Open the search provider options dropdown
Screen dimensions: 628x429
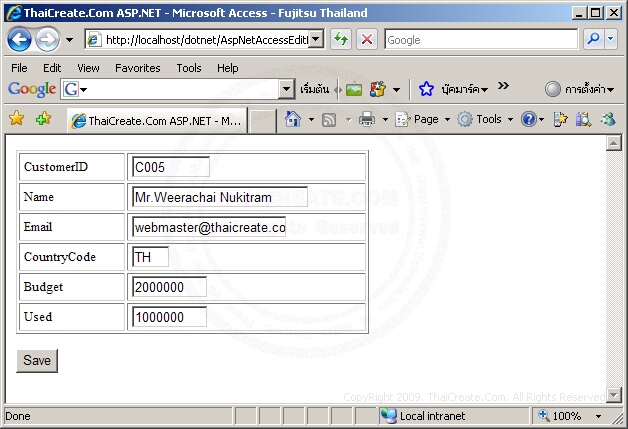point(610,39)
